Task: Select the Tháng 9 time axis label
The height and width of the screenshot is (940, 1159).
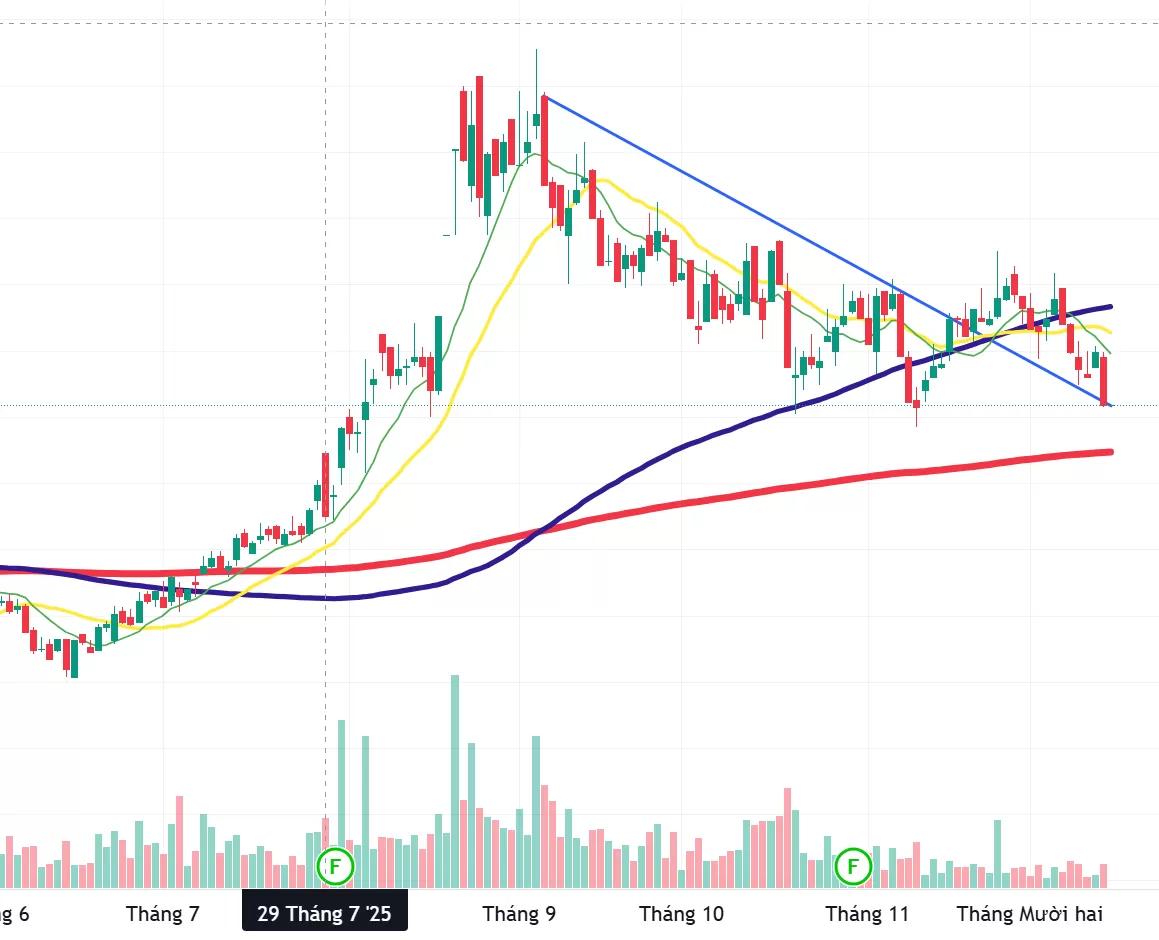Action: 519,913
